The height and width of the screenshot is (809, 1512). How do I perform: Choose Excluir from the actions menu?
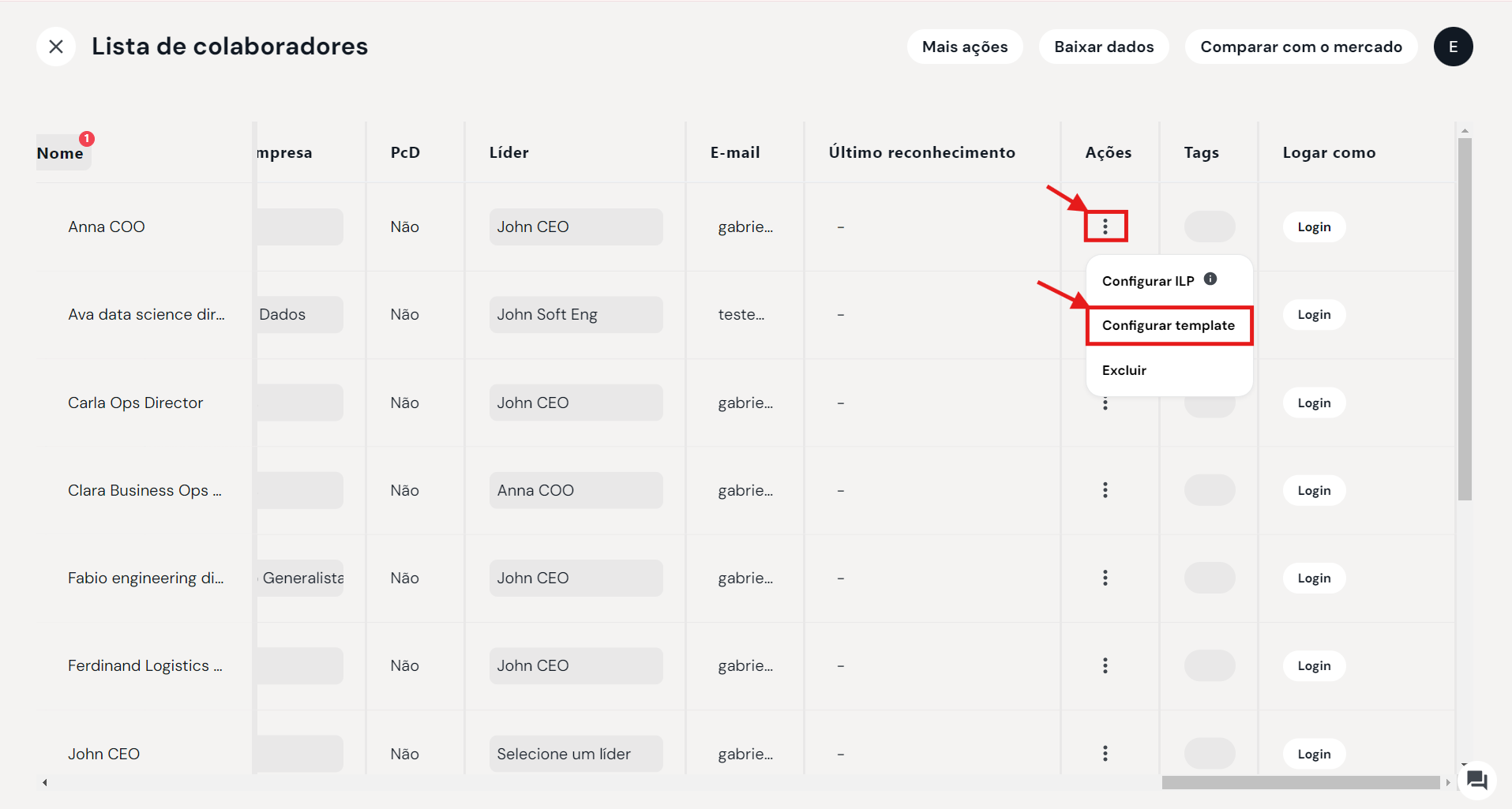click(x=1124, y=370)
